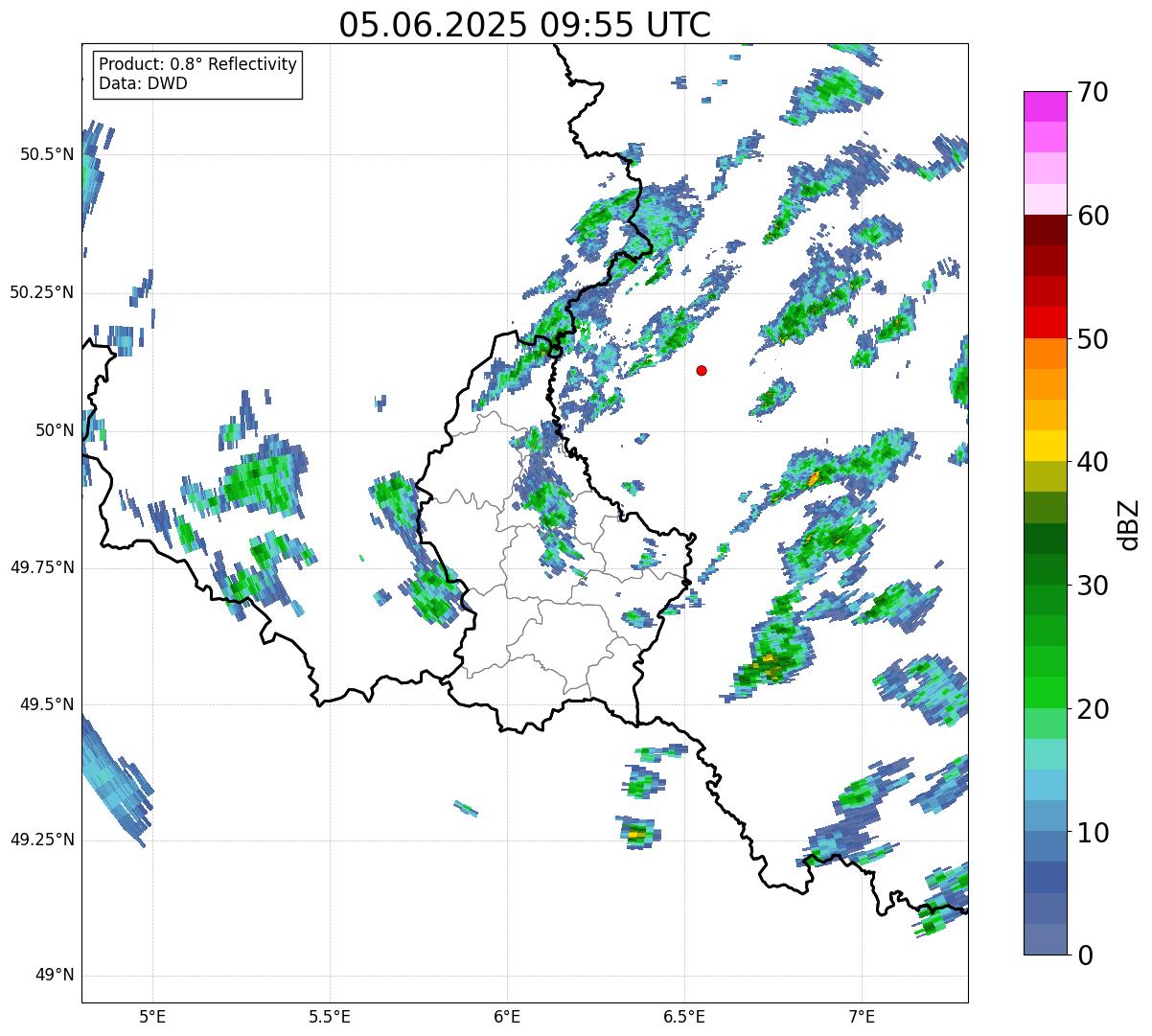Click the 'dBZ' colorbar axis label
Viewport: 1152px width, 1036px height.
click(x=1129, y=524)
